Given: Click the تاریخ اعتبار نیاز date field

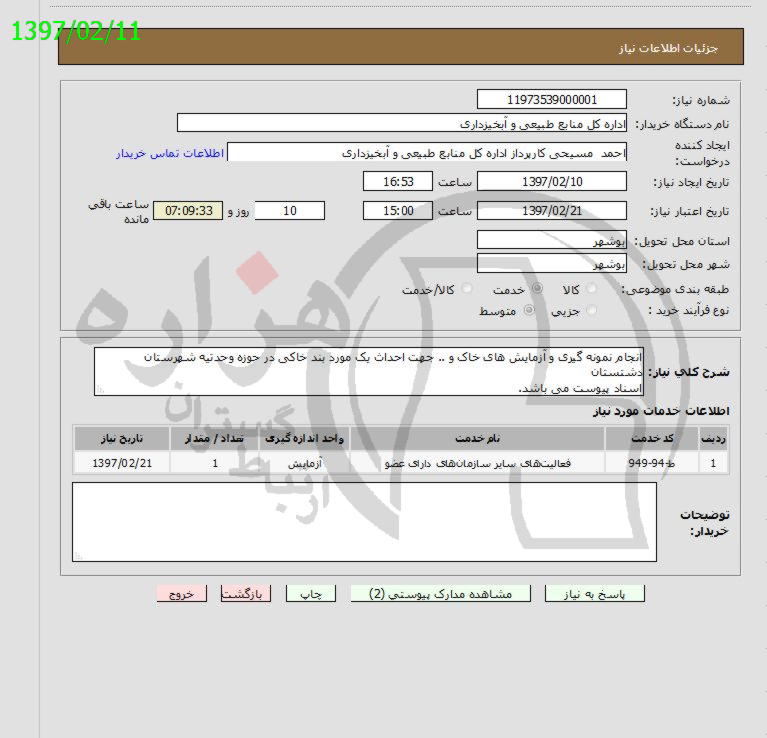Looking at the screenshot, I should coord(552,211).
